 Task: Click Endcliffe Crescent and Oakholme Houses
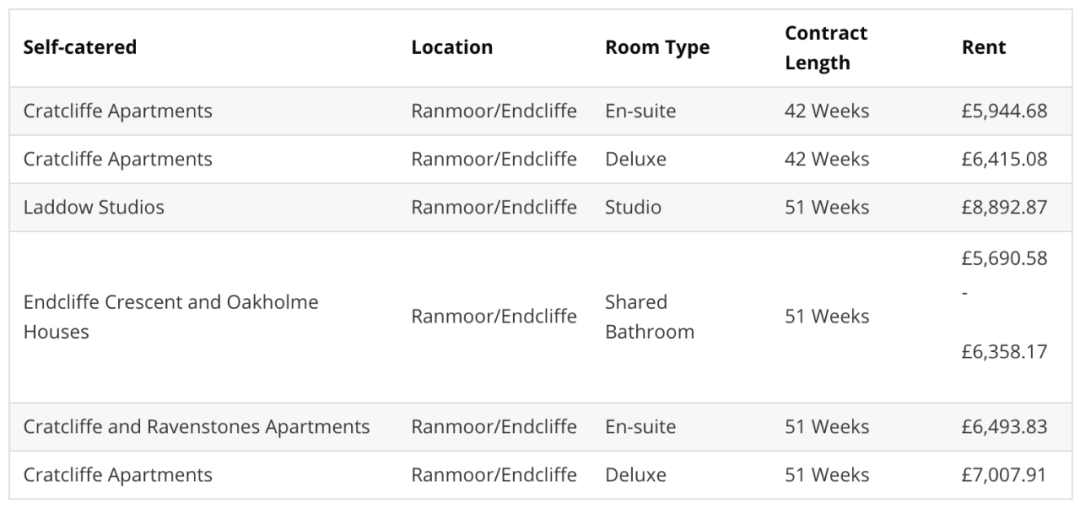[170, 316]
